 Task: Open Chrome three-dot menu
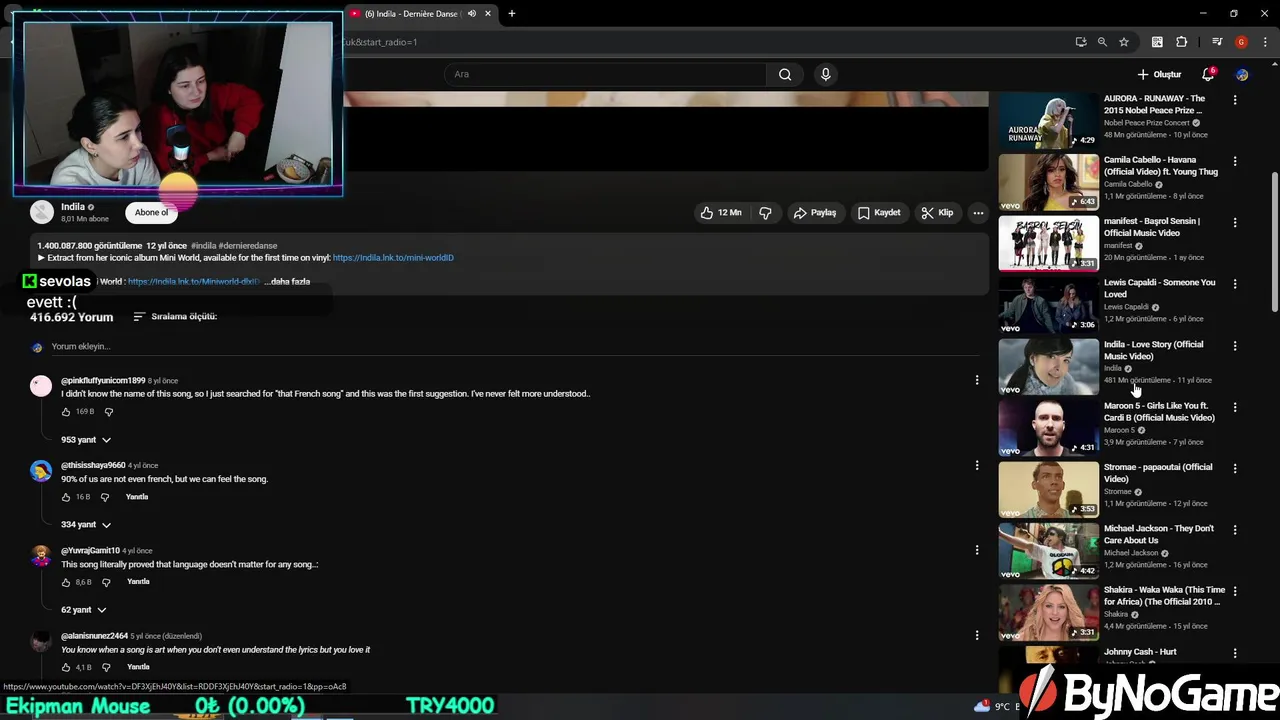click(1265, 42)
